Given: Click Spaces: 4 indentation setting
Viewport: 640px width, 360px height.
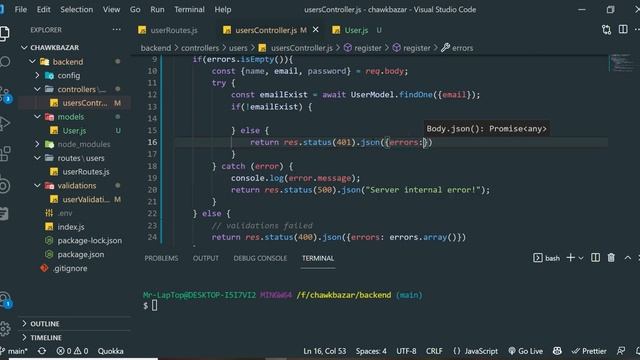Looking at the screenshot, I should point(371,351).
